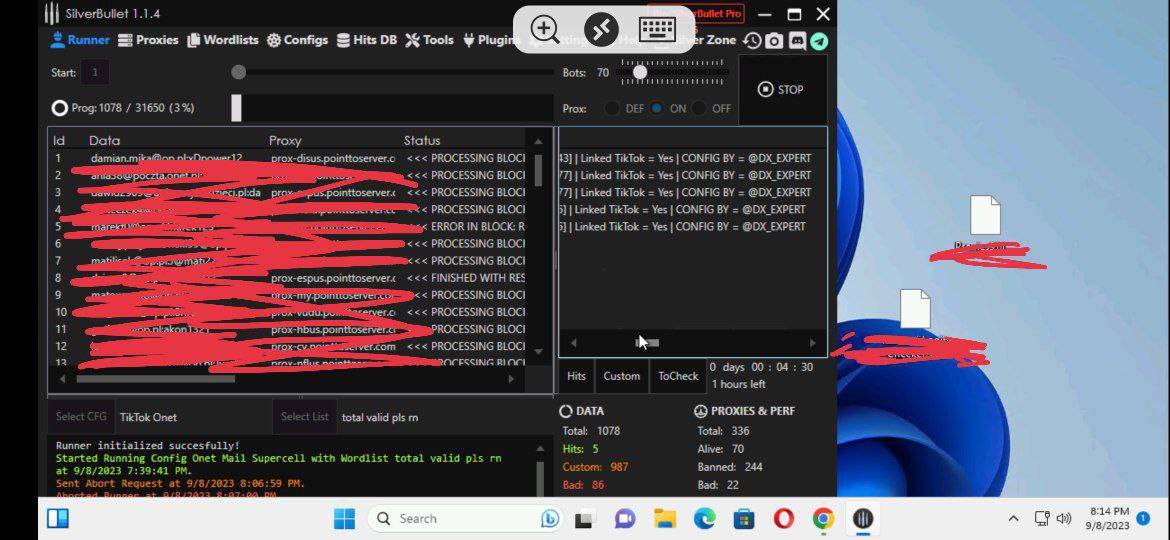Image resolution: width=1170 pixels, height=540 pixels.
Task: Click the data list right scroll arrow
Action: point(510,379)
